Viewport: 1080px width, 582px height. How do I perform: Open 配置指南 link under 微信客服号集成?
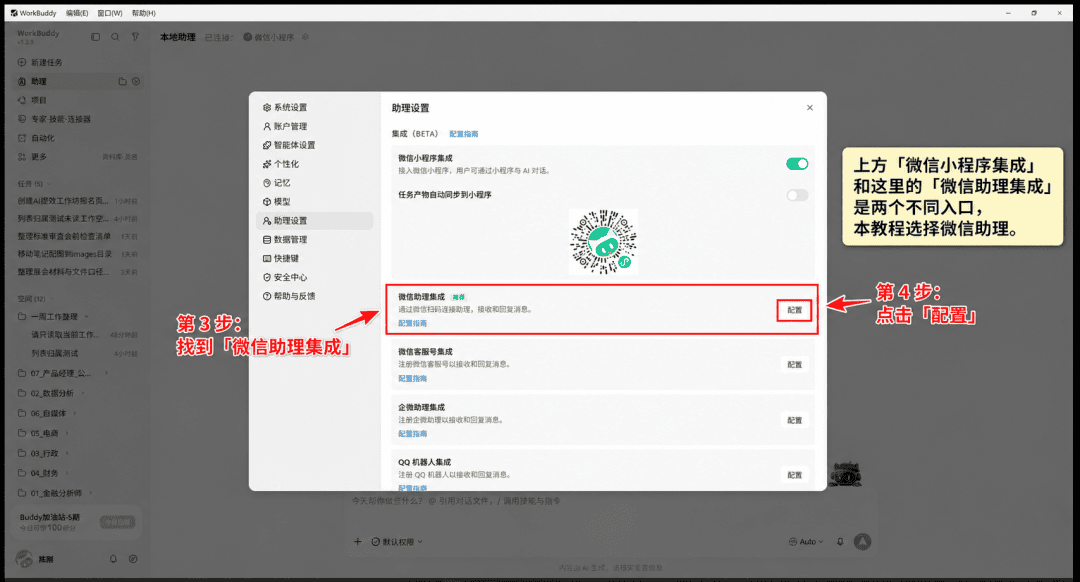pos(413,379)
